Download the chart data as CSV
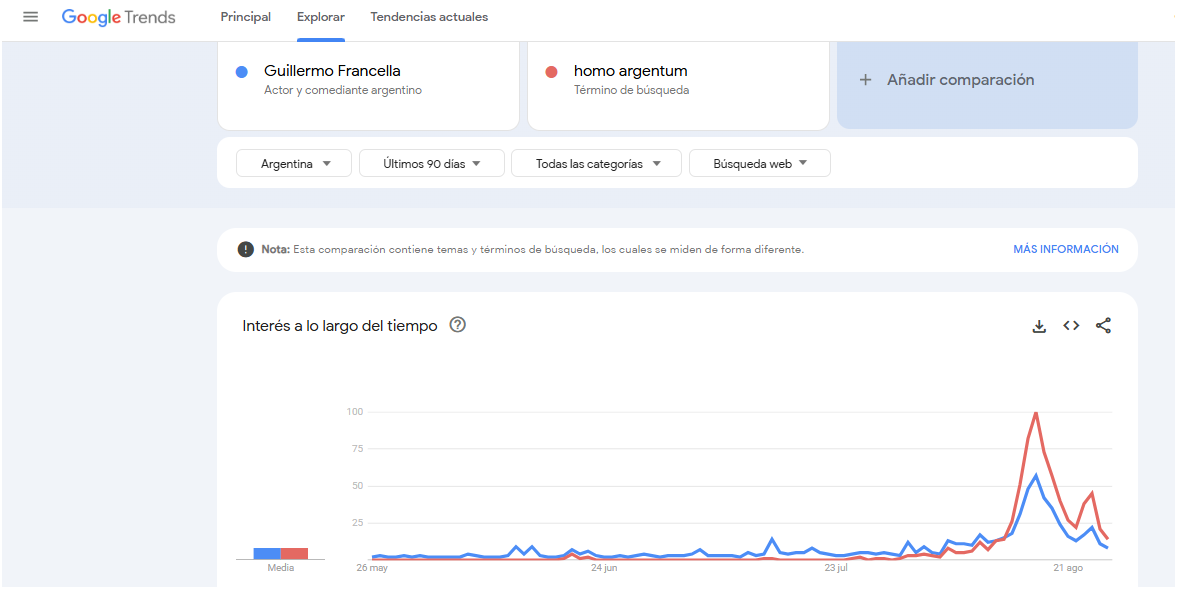This screenshot has width=1177, height=589. point(1039,326)
